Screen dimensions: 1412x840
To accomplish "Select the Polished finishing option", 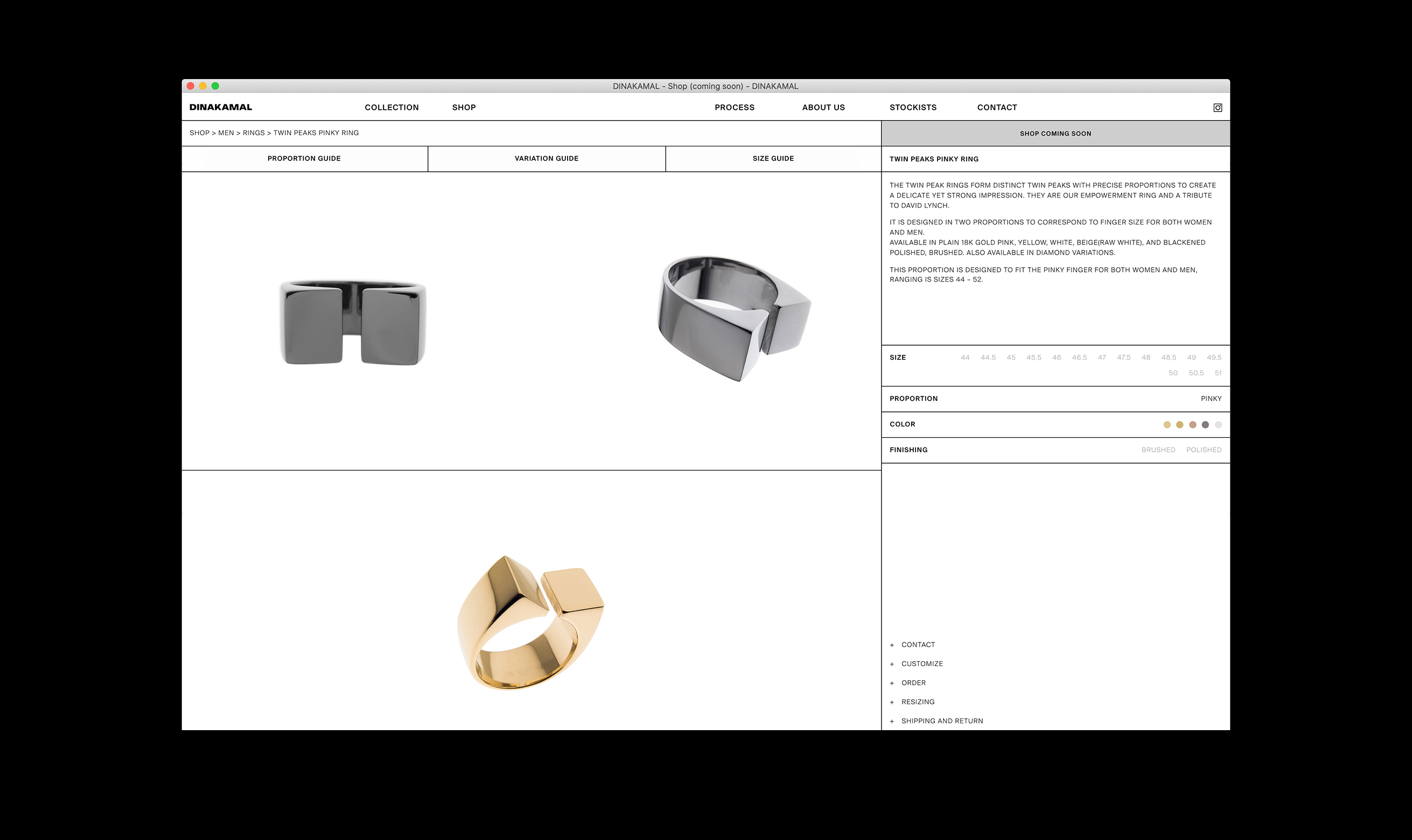I will click(x=1203, y=450).
